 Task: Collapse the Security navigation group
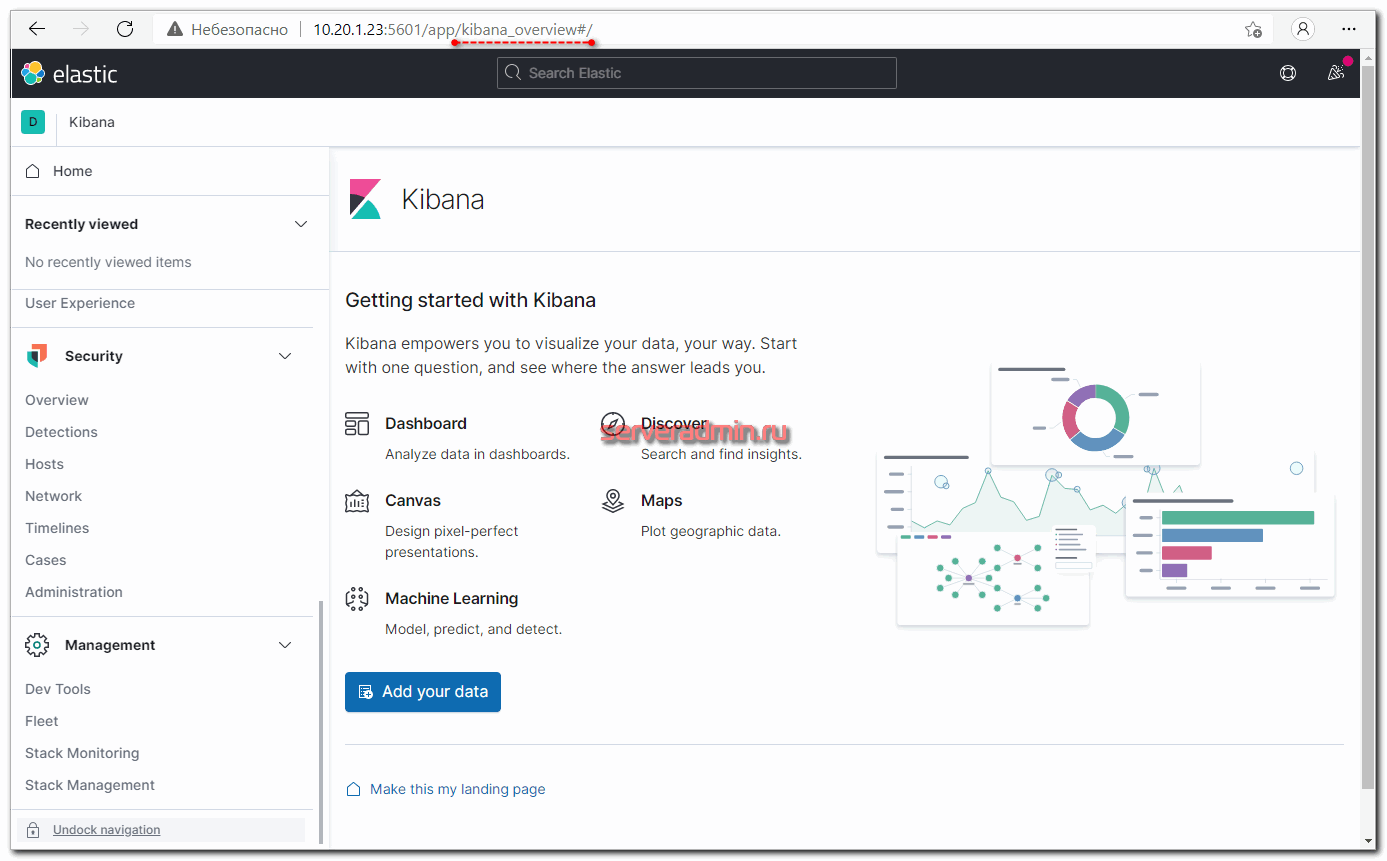285,356
